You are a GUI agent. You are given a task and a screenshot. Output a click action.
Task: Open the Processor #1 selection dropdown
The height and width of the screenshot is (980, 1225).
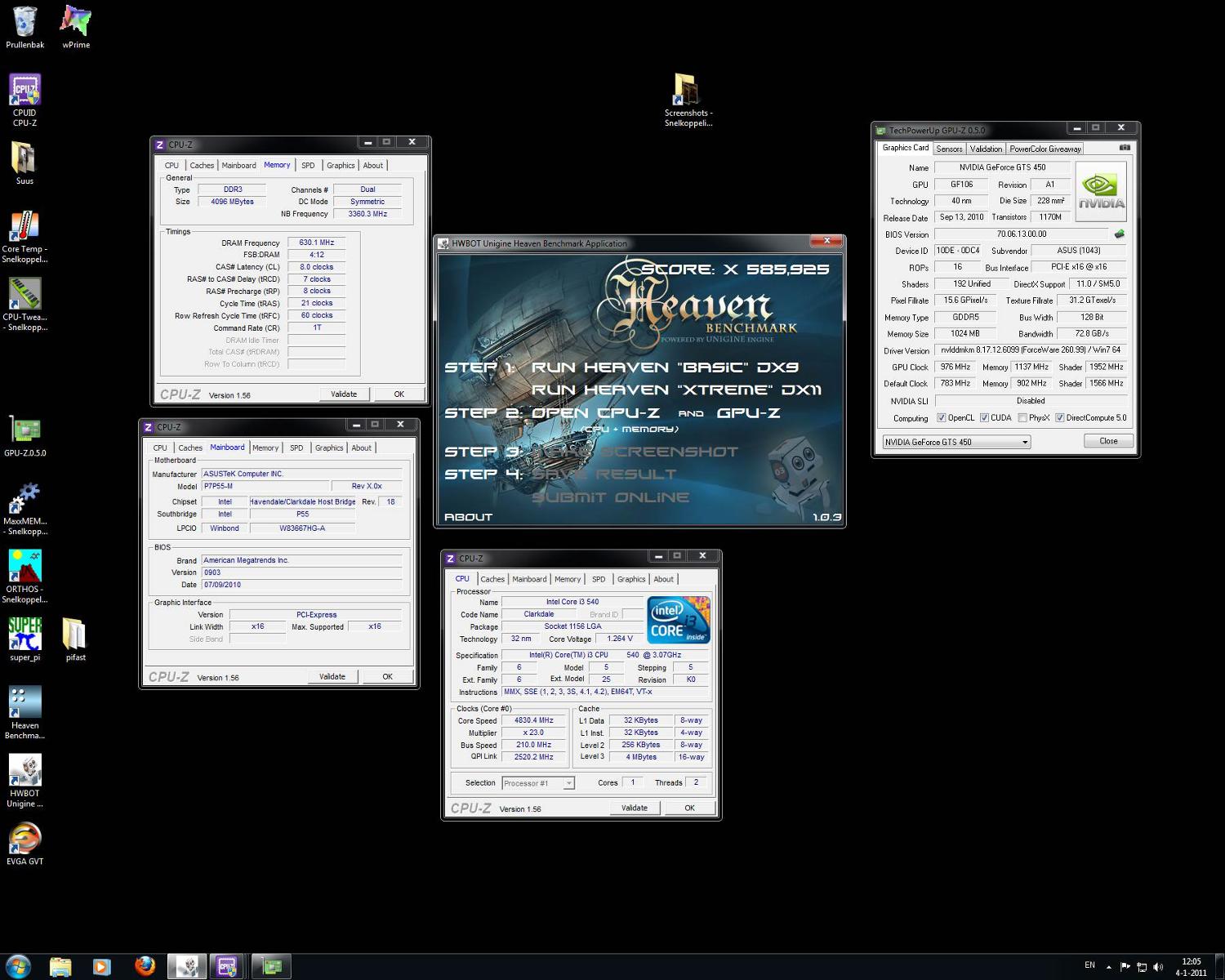[538, 783]
